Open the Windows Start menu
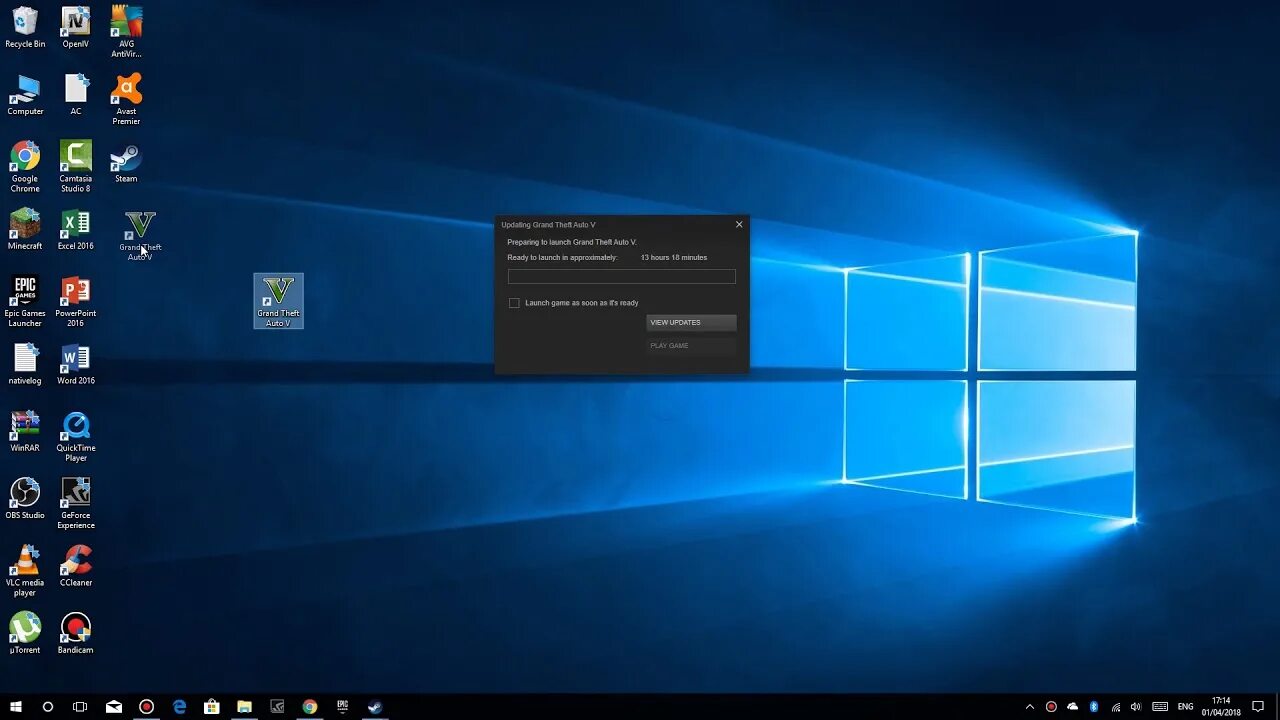Image resolution: width=1280 pixels, height=720 pixels. tap(16, 706)
